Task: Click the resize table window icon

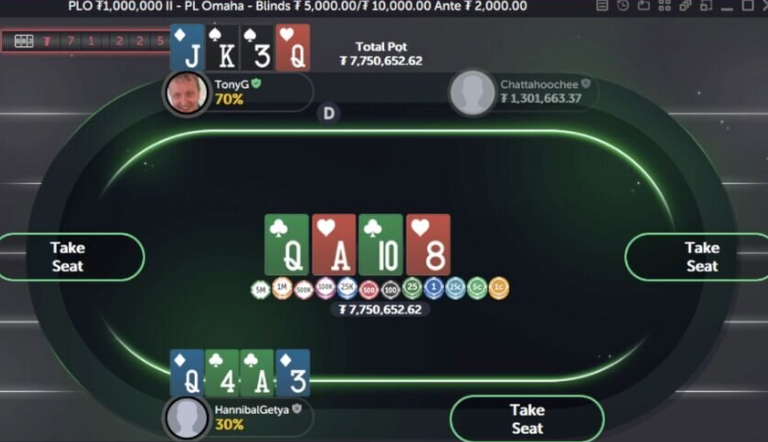Action: point(706,6)
